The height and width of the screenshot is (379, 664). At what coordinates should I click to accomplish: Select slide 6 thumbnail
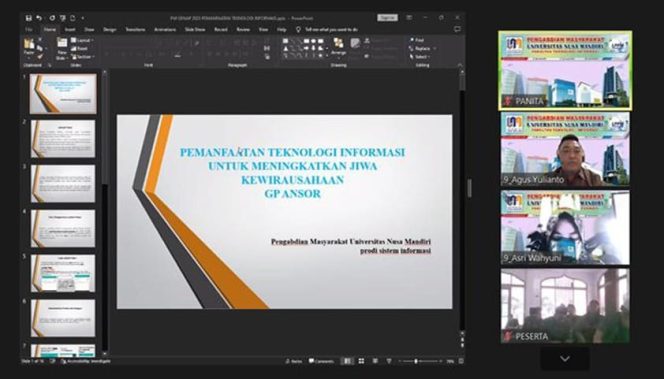click(x=63, y=318)
